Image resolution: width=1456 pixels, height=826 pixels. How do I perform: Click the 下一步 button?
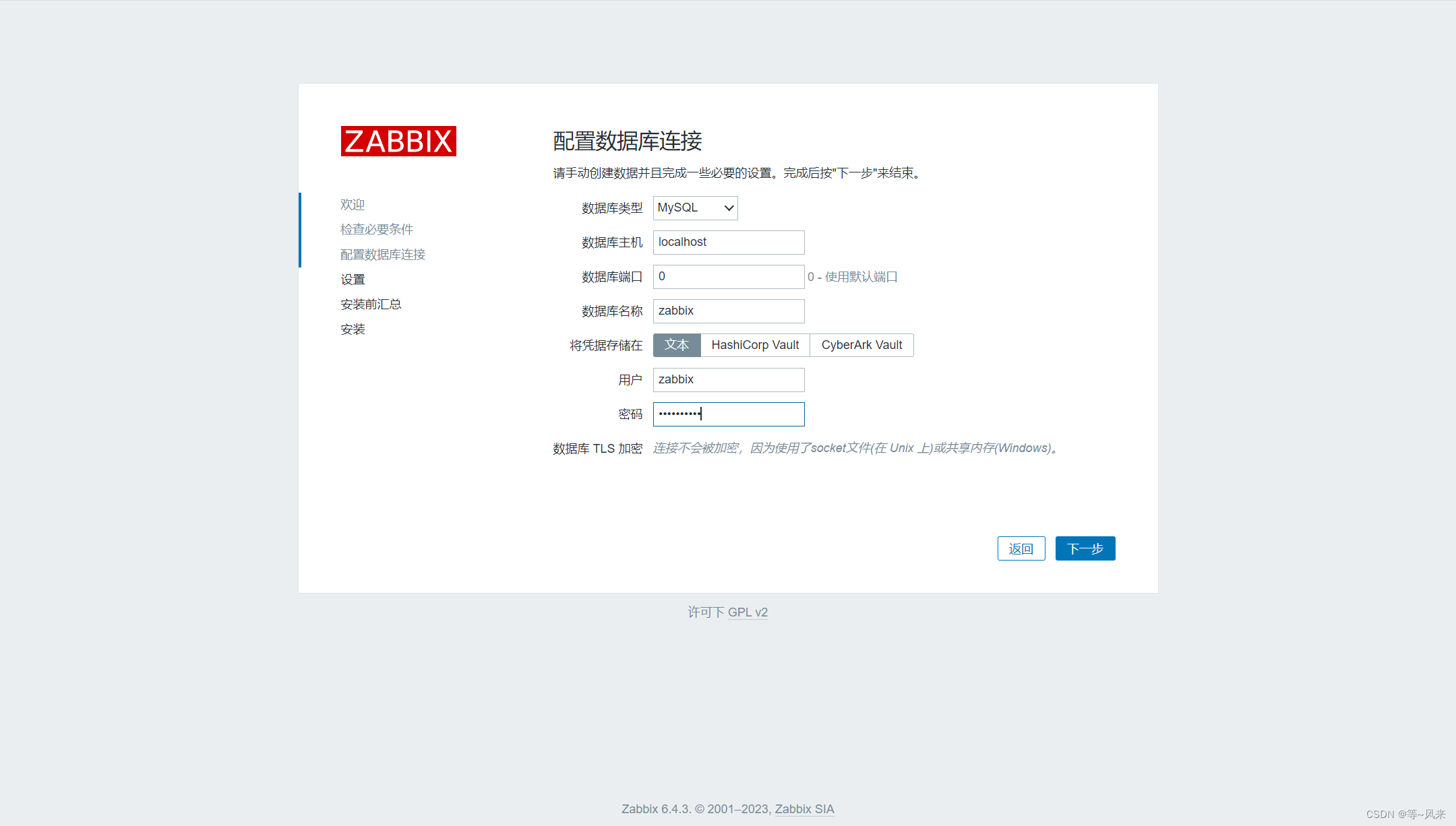point(1085,548)
